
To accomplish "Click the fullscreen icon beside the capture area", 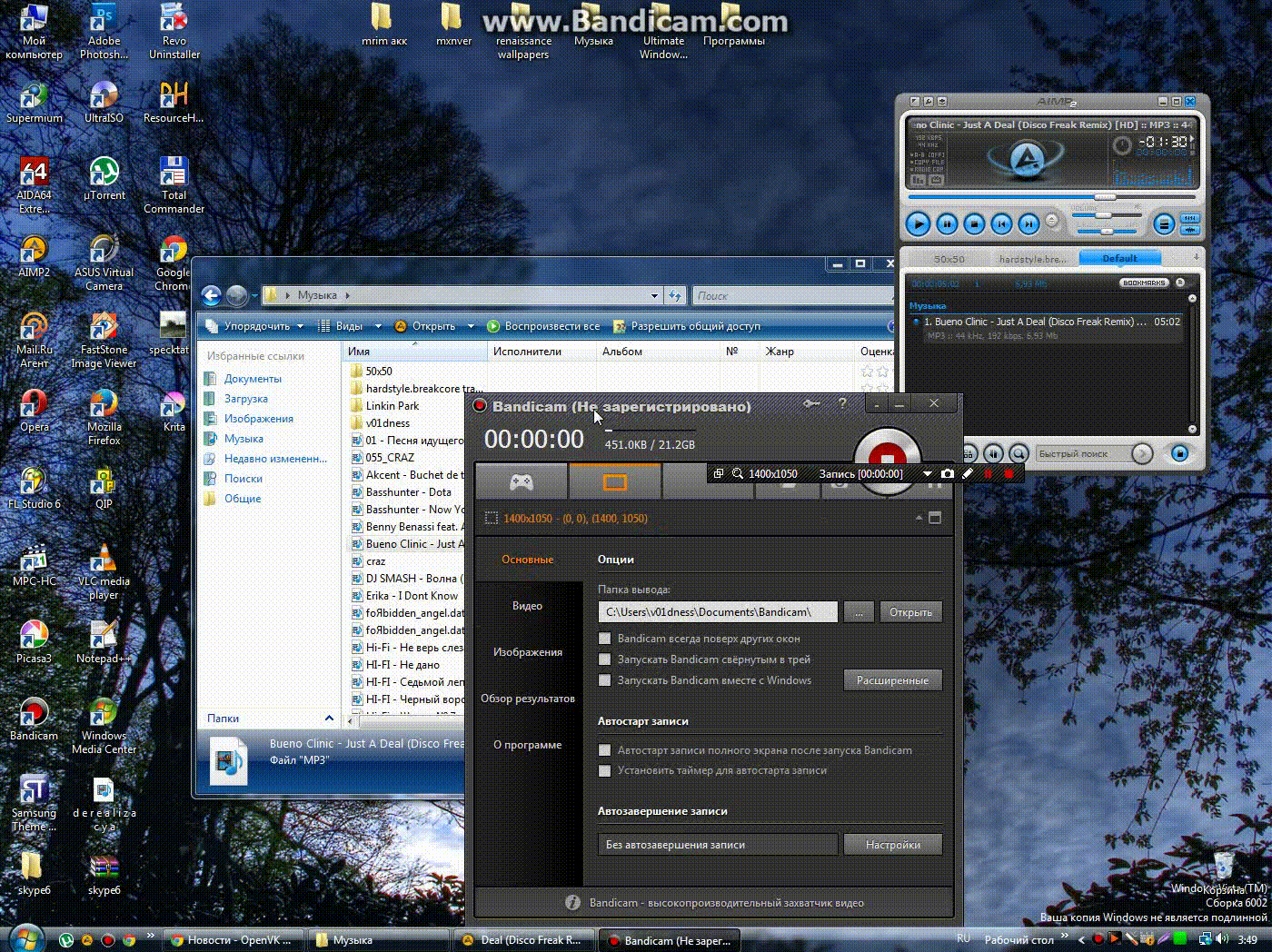I will coord(935,518).
